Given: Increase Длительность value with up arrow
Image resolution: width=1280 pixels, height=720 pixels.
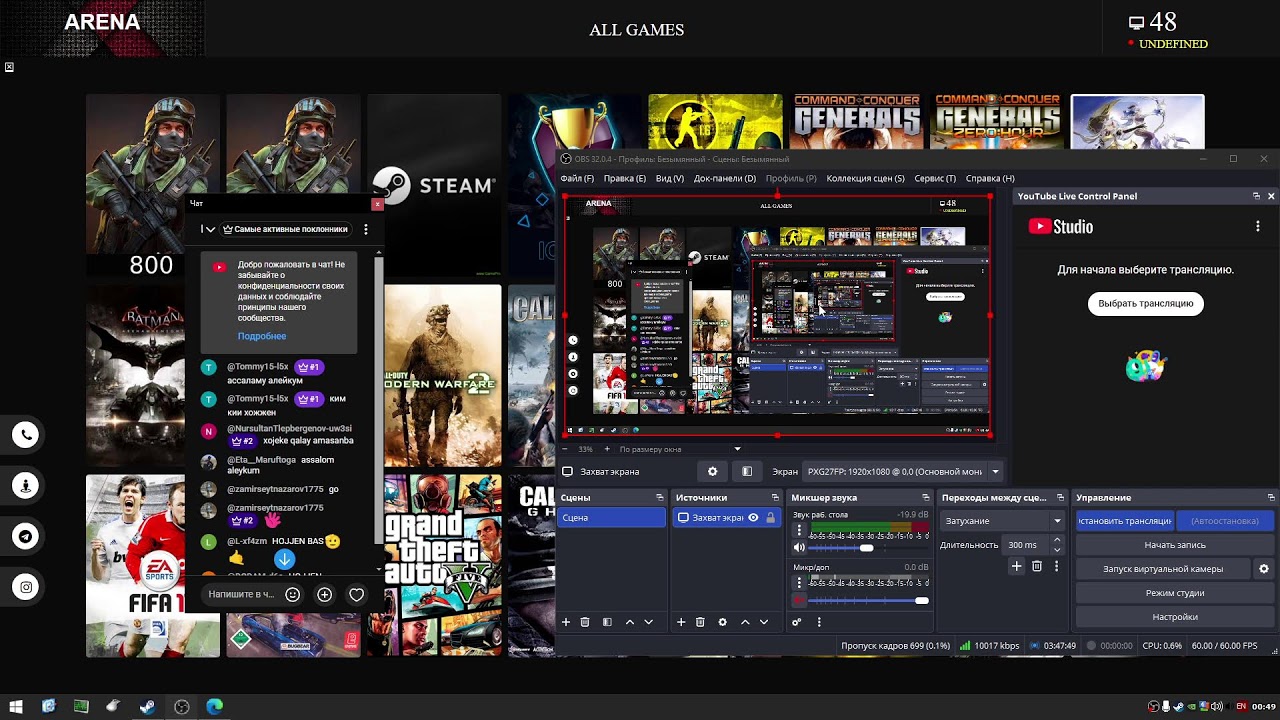Looking at the screenshot, I should [1057, 540].
